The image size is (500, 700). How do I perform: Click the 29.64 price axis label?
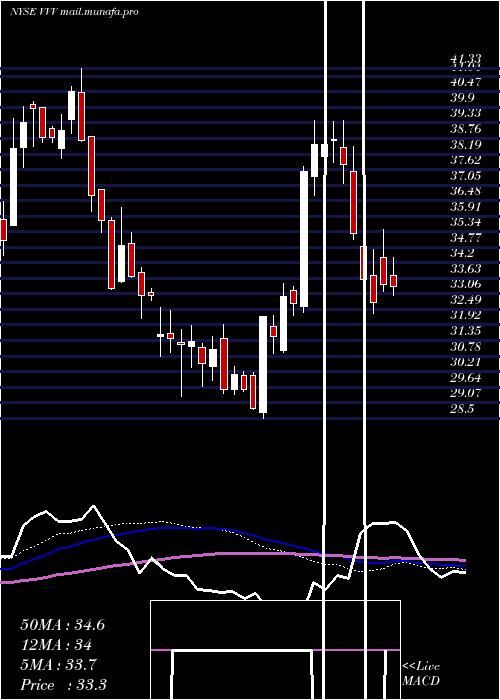pyautogui.click(x=465, y=378)
